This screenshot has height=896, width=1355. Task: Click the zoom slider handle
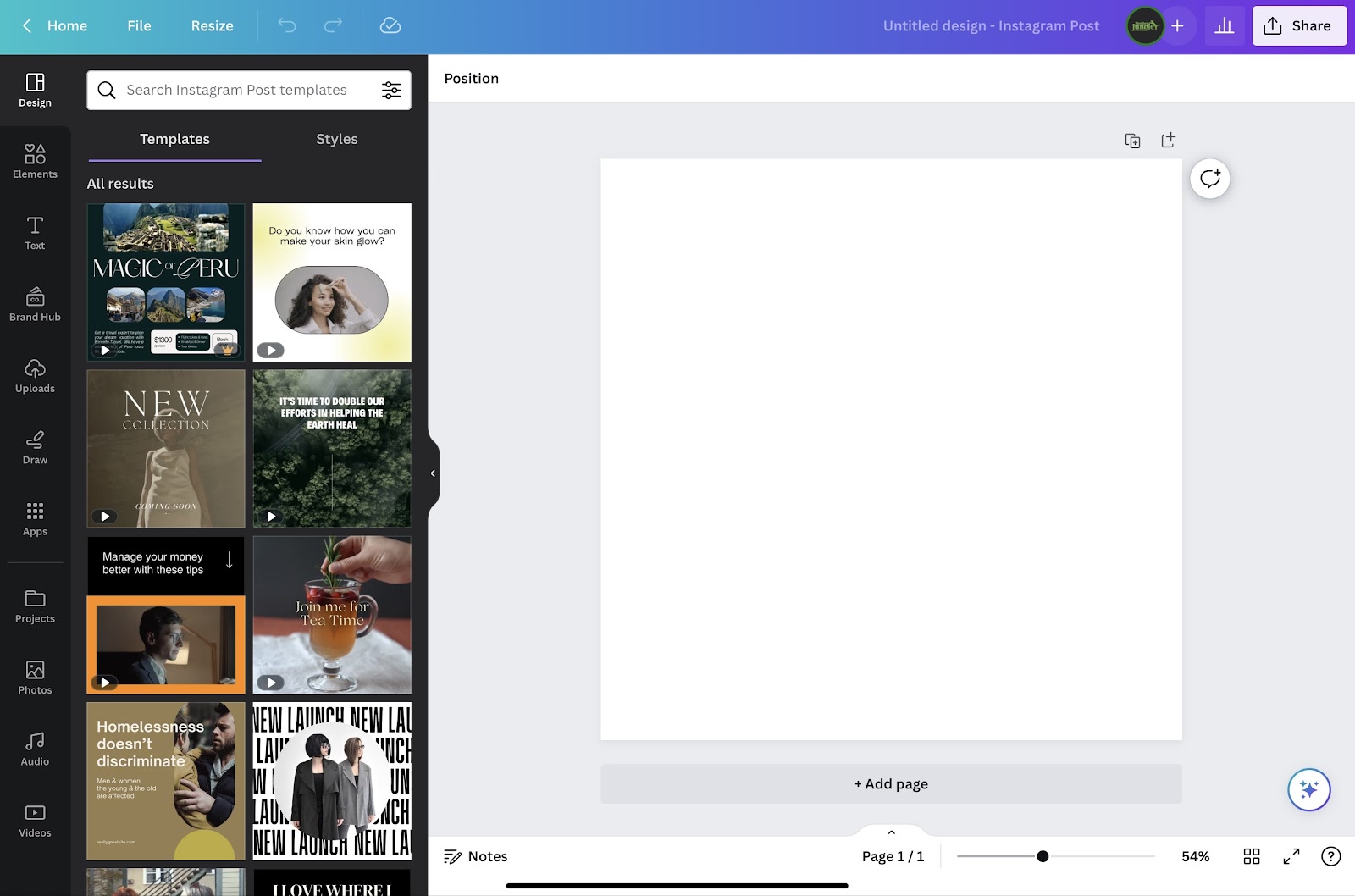(x=1043, y=856)
